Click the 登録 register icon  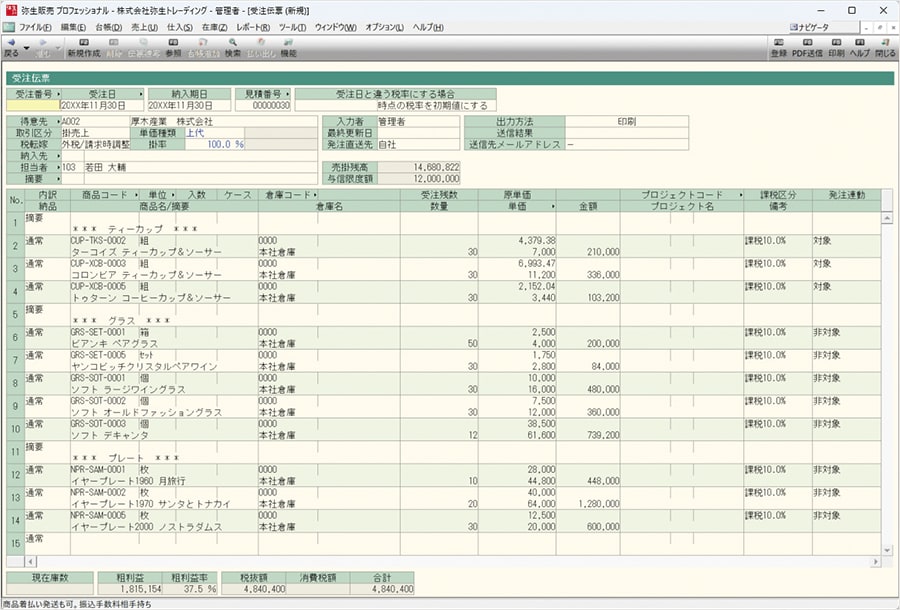pyautogui.click(x=779, y=46)
